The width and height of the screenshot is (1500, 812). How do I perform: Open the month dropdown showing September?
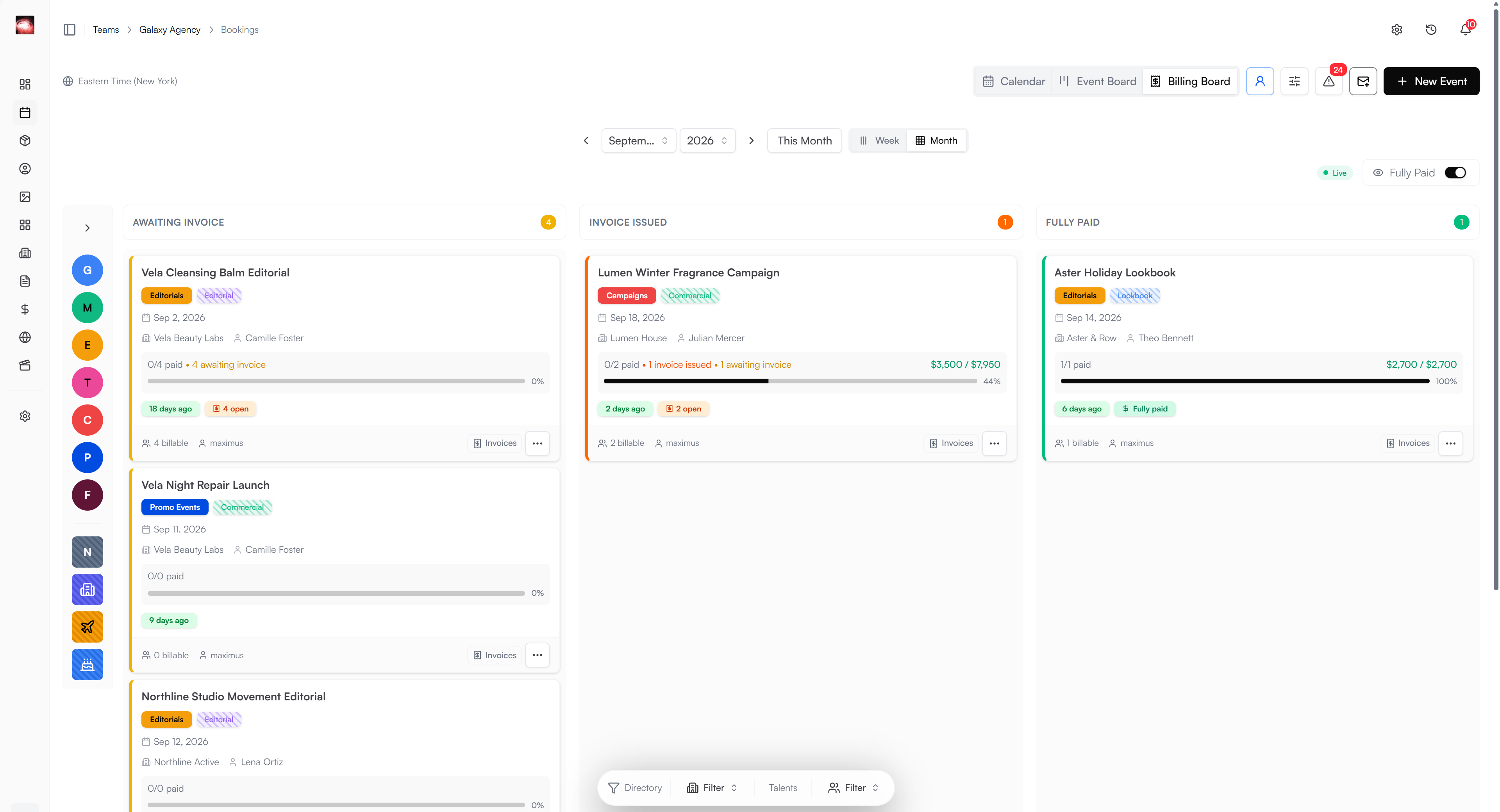(x=638, y=140)
